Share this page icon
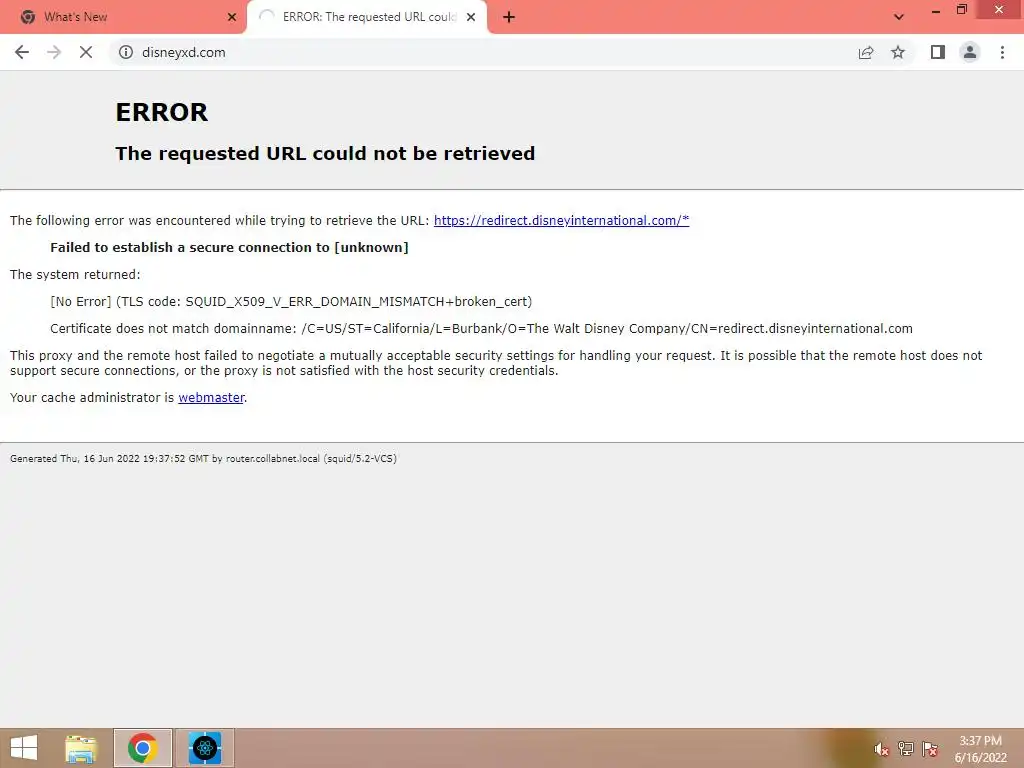This screenshot has height=768, width=1024. pyautogui.click(x=866, y=52)
